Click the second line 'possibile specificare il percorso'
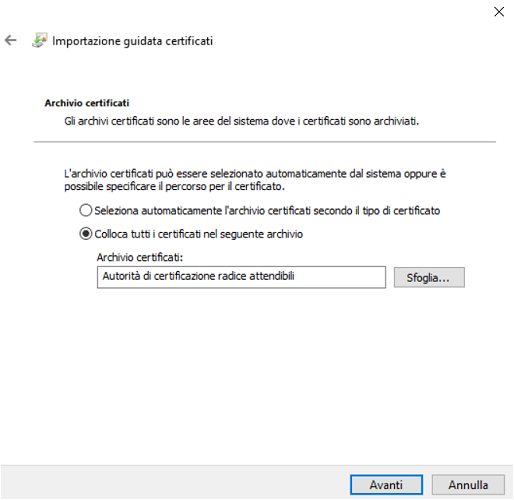This screenshot has width=514, height=500. coord(174,186)
